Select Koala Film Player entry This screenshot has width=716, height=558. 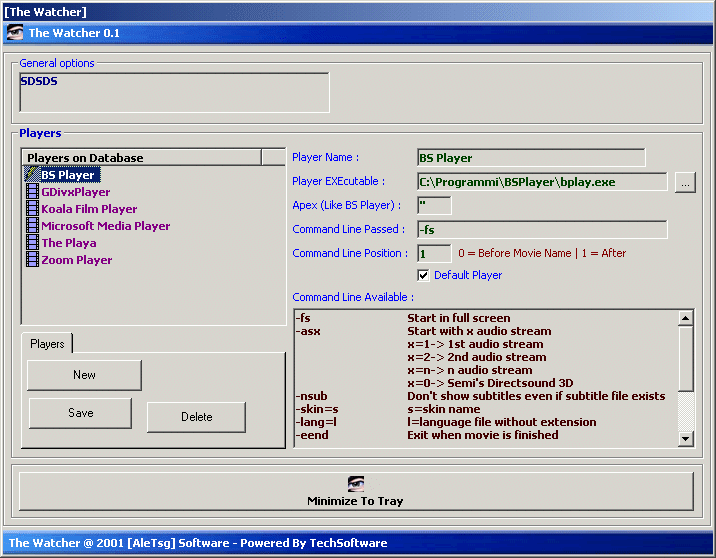pos(89,209)
